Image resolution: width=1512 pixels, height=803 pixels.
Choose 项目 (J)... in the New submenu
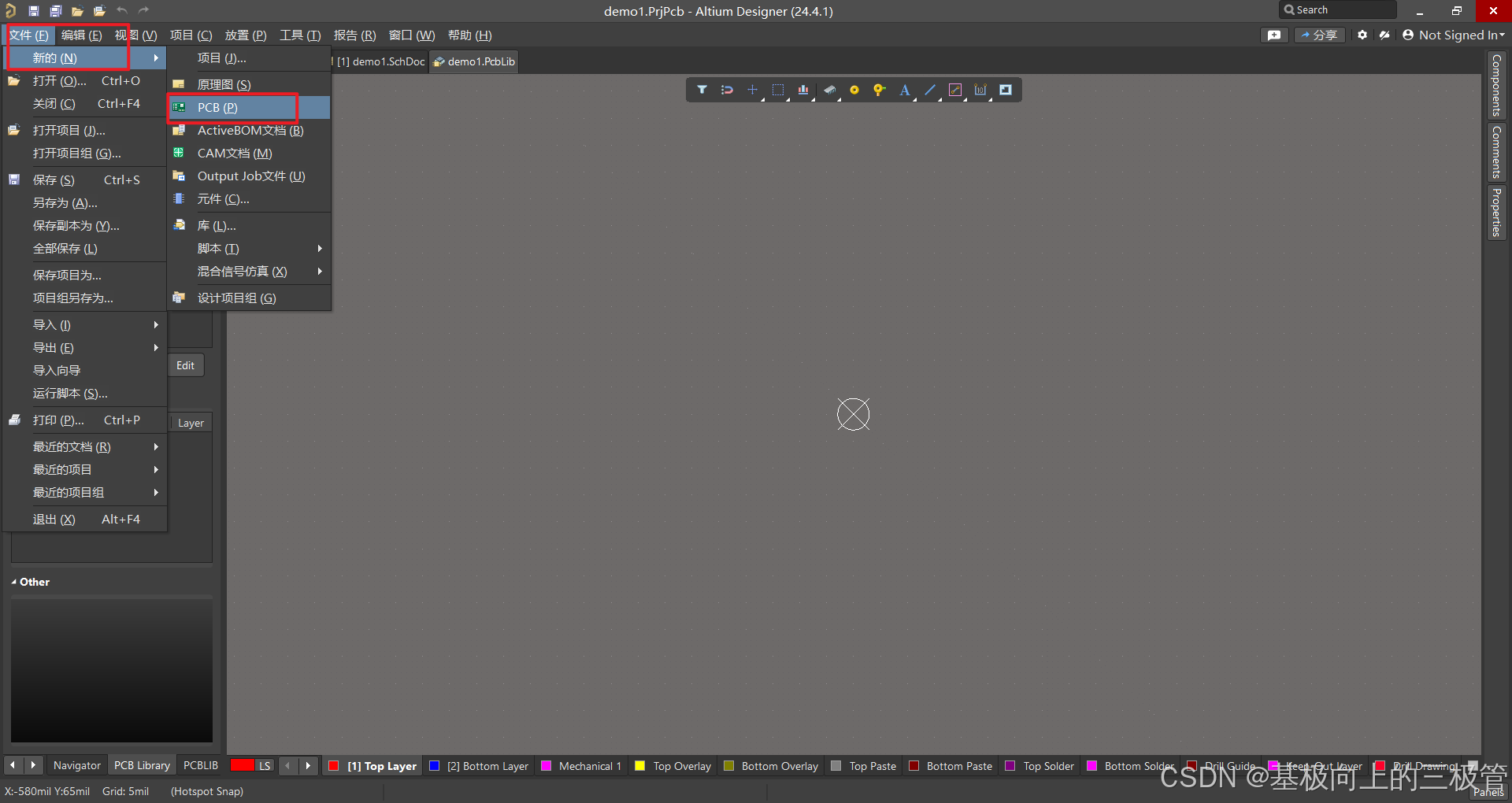249,58
